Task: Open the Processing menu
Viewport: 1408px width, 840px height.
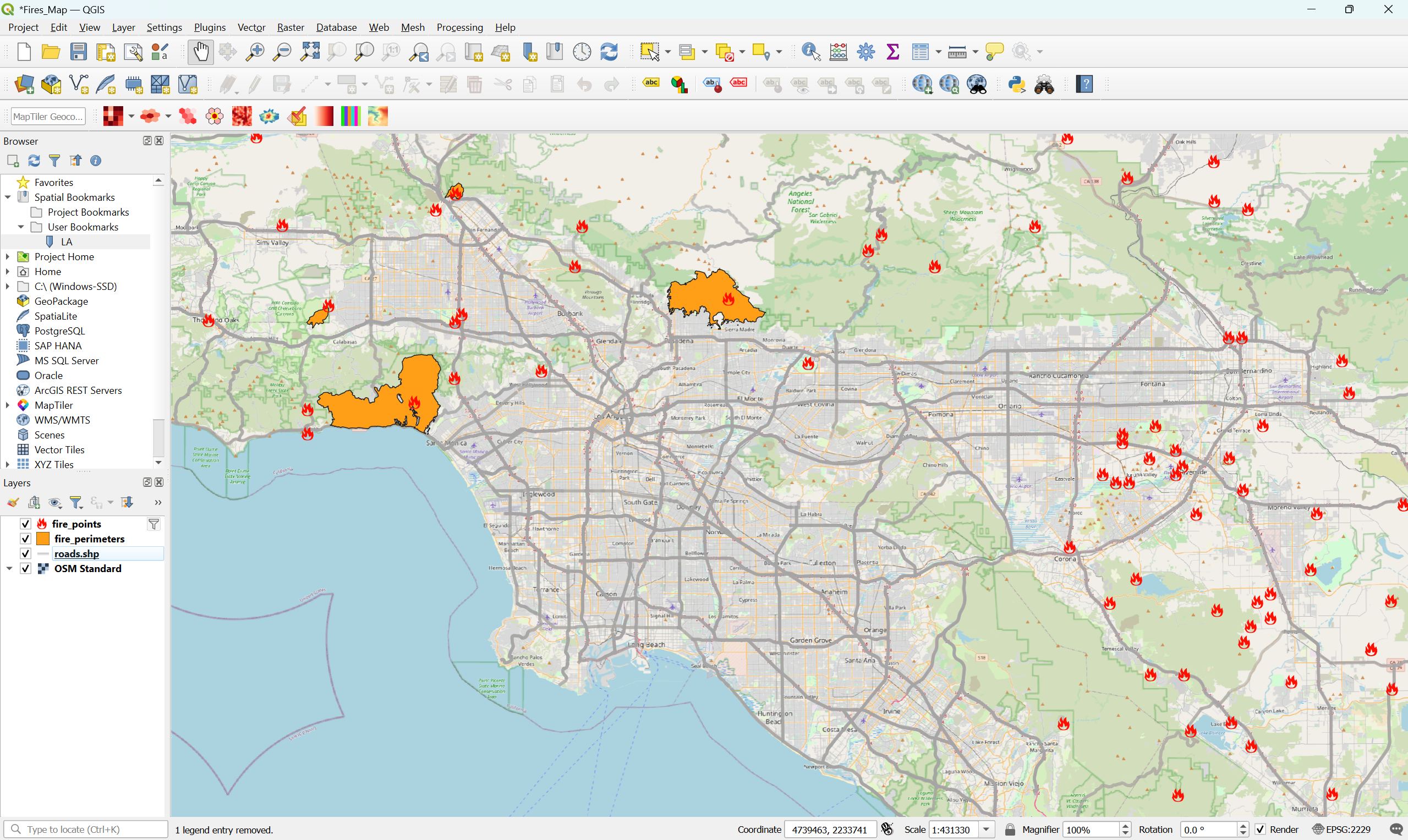Action: pos(460,27)
